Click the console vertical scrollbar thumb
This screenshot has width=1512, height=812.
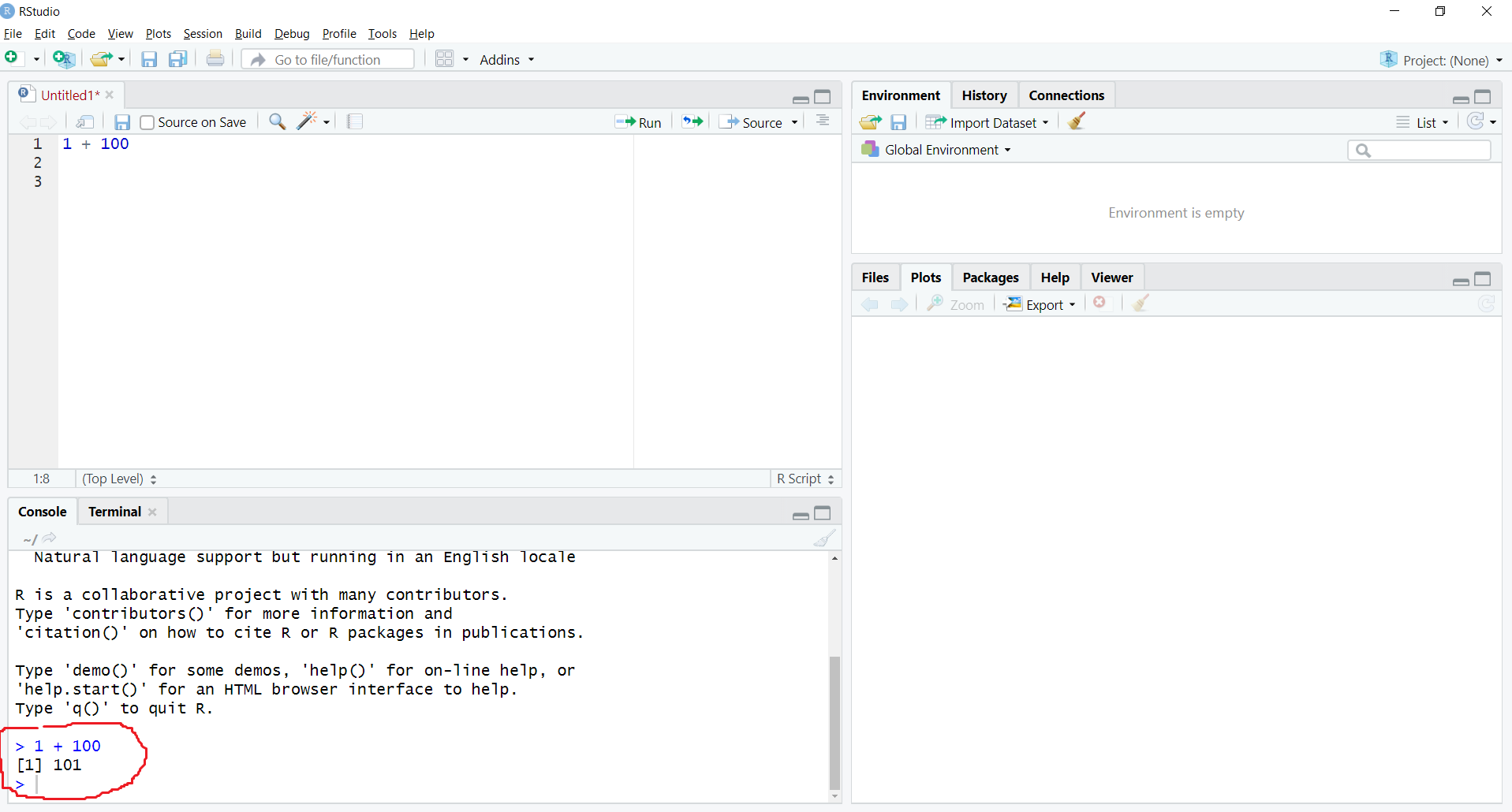(x=834, y=722)
